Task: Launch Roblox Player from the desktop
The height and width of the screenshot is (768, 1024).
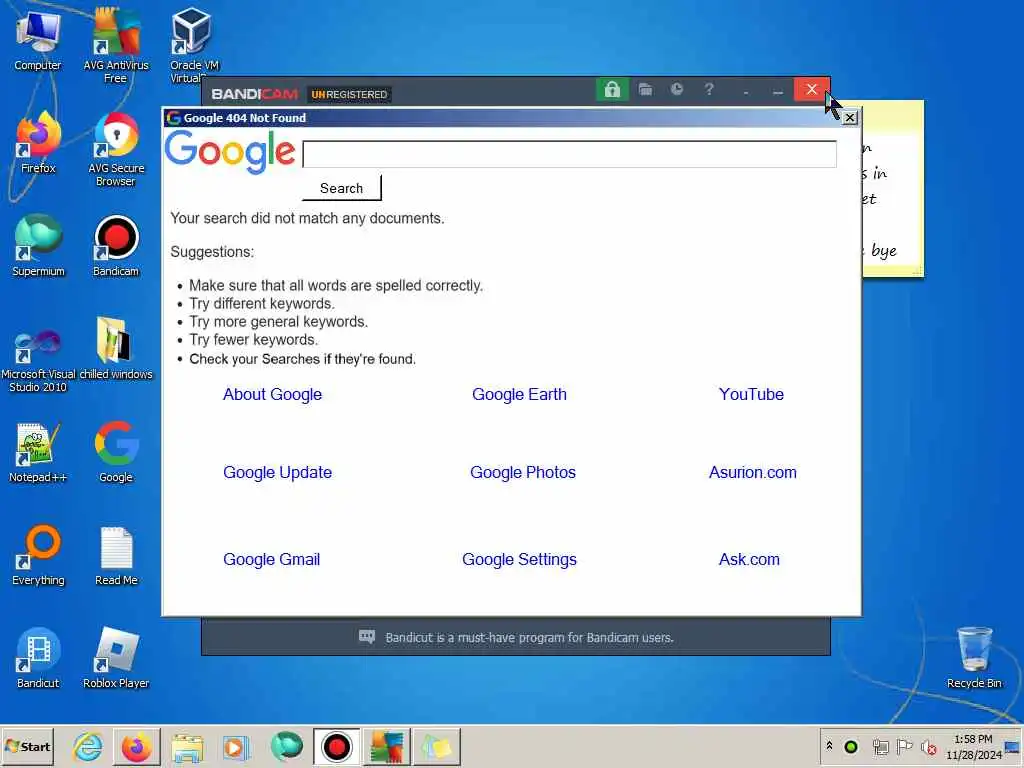Action: 116,658
